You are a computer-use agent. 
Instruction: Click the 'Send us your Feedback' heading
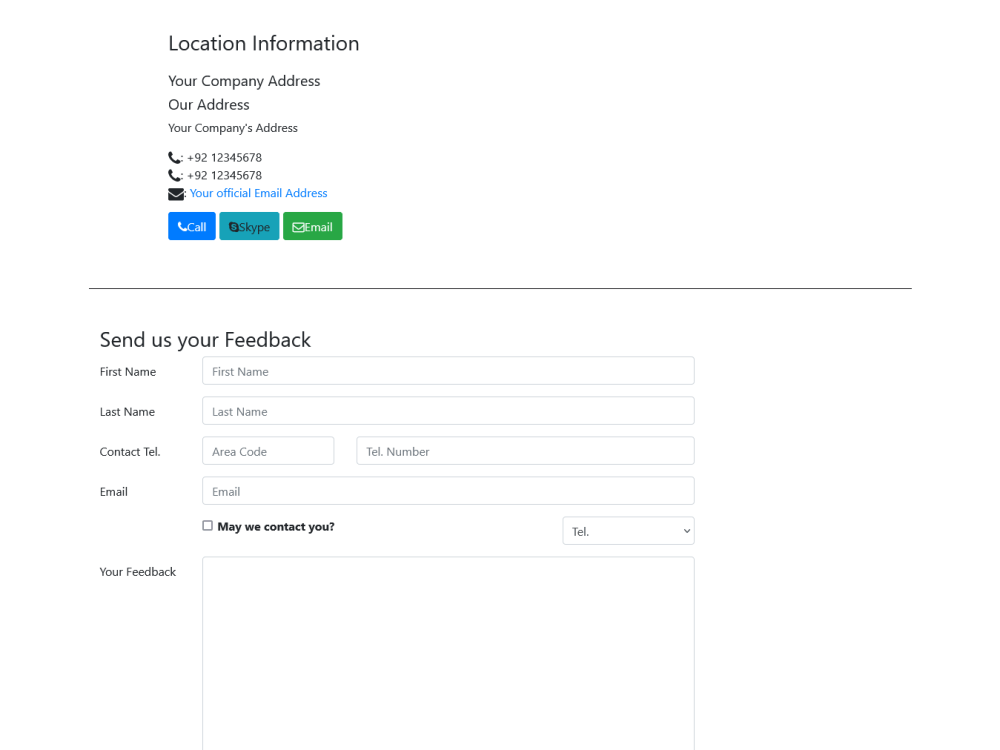pos(205,340)
